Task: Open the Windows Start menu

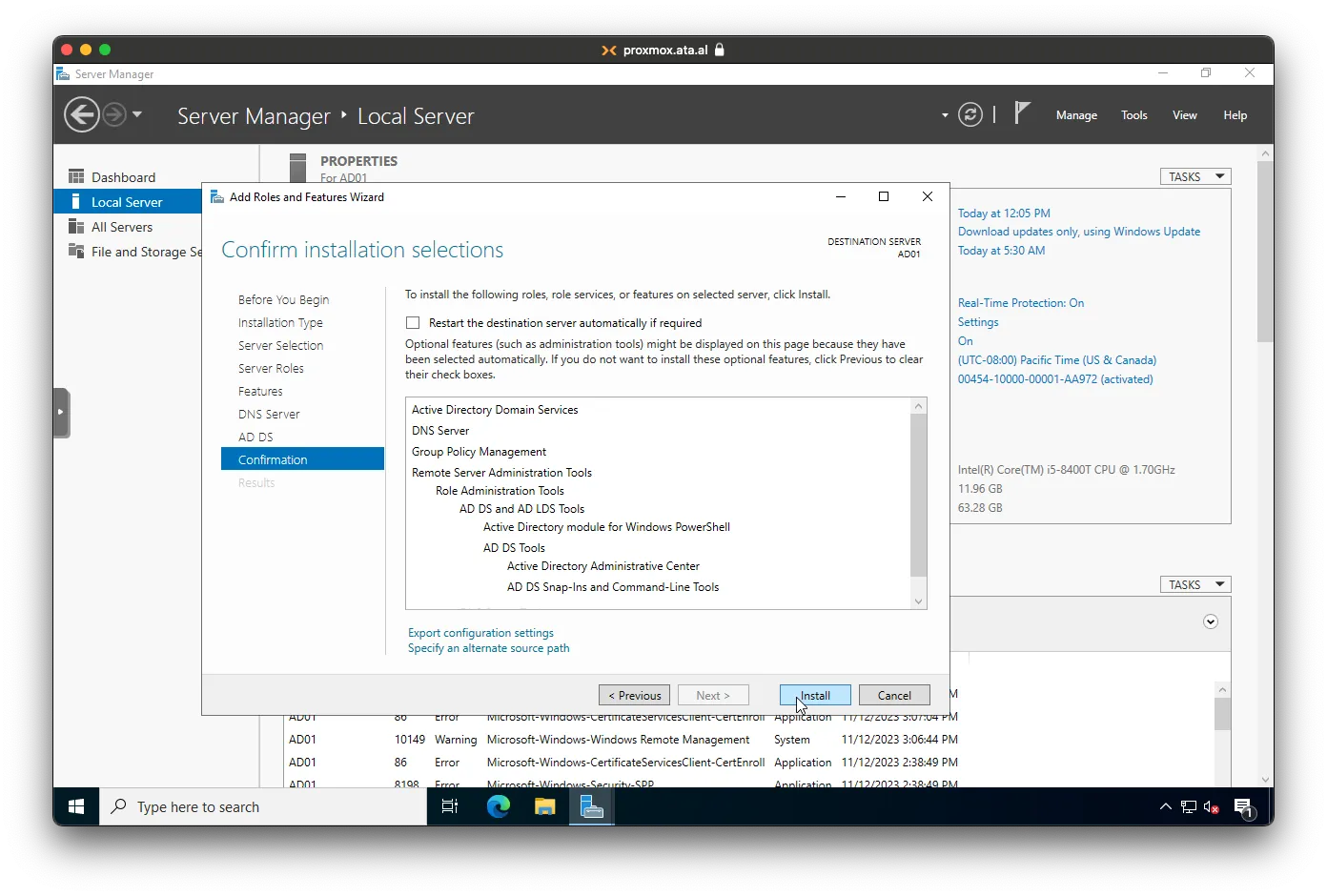Action: pyautogui.click(x=76, y=806)
